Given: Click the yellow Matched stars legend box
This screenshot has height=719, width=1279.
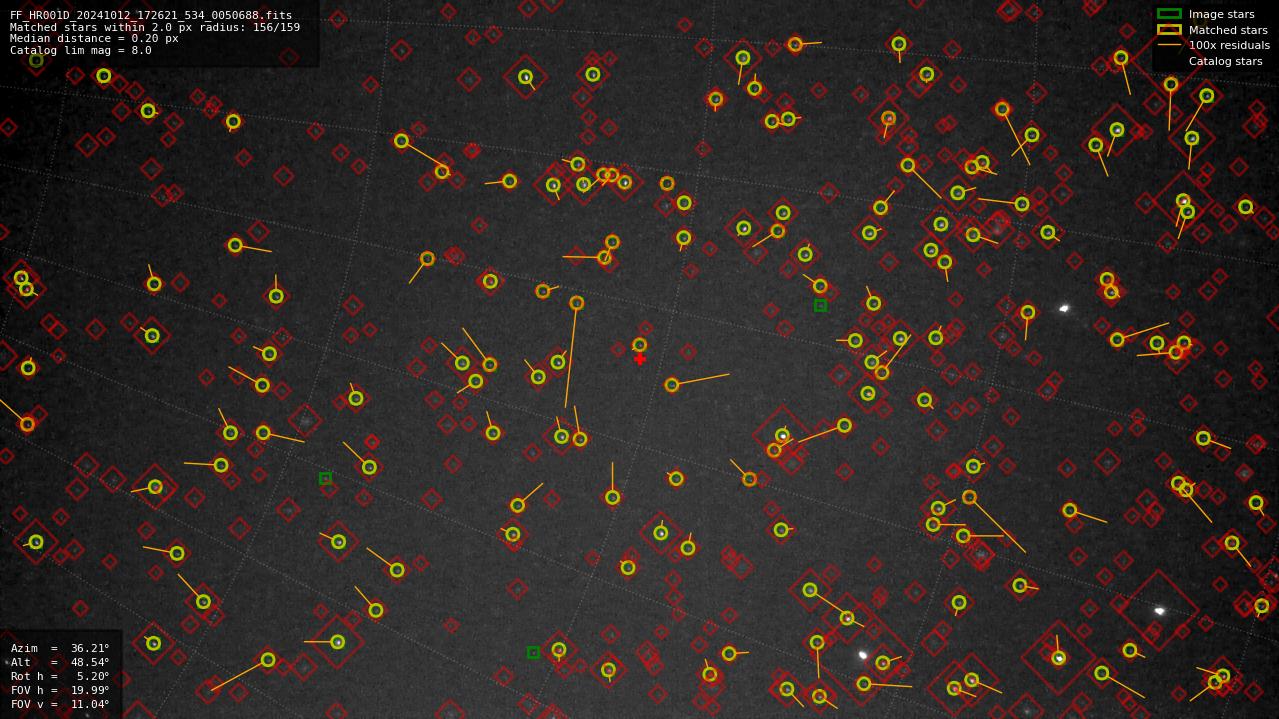Looking at the screenshot, I should coord(1169,30).
